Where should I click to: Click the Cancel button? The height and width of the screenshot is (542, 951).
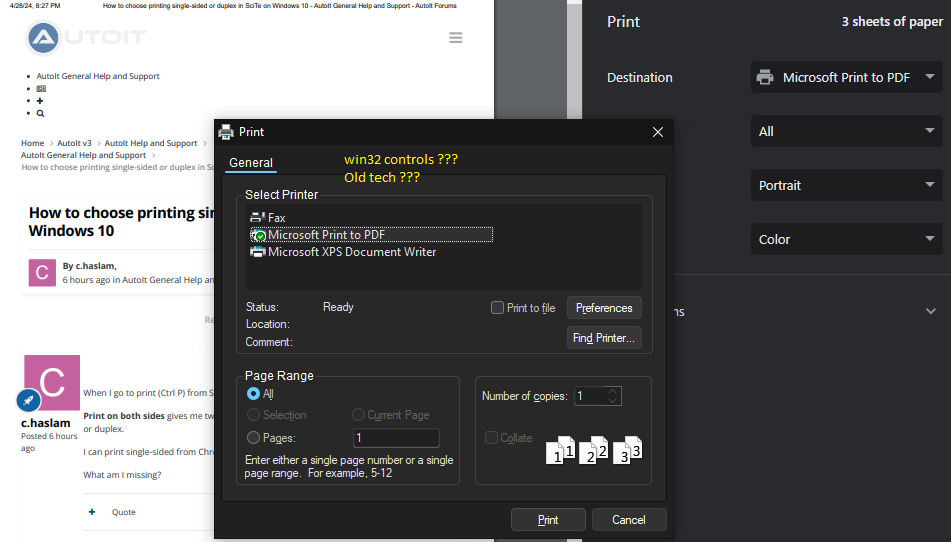(629, 520)
